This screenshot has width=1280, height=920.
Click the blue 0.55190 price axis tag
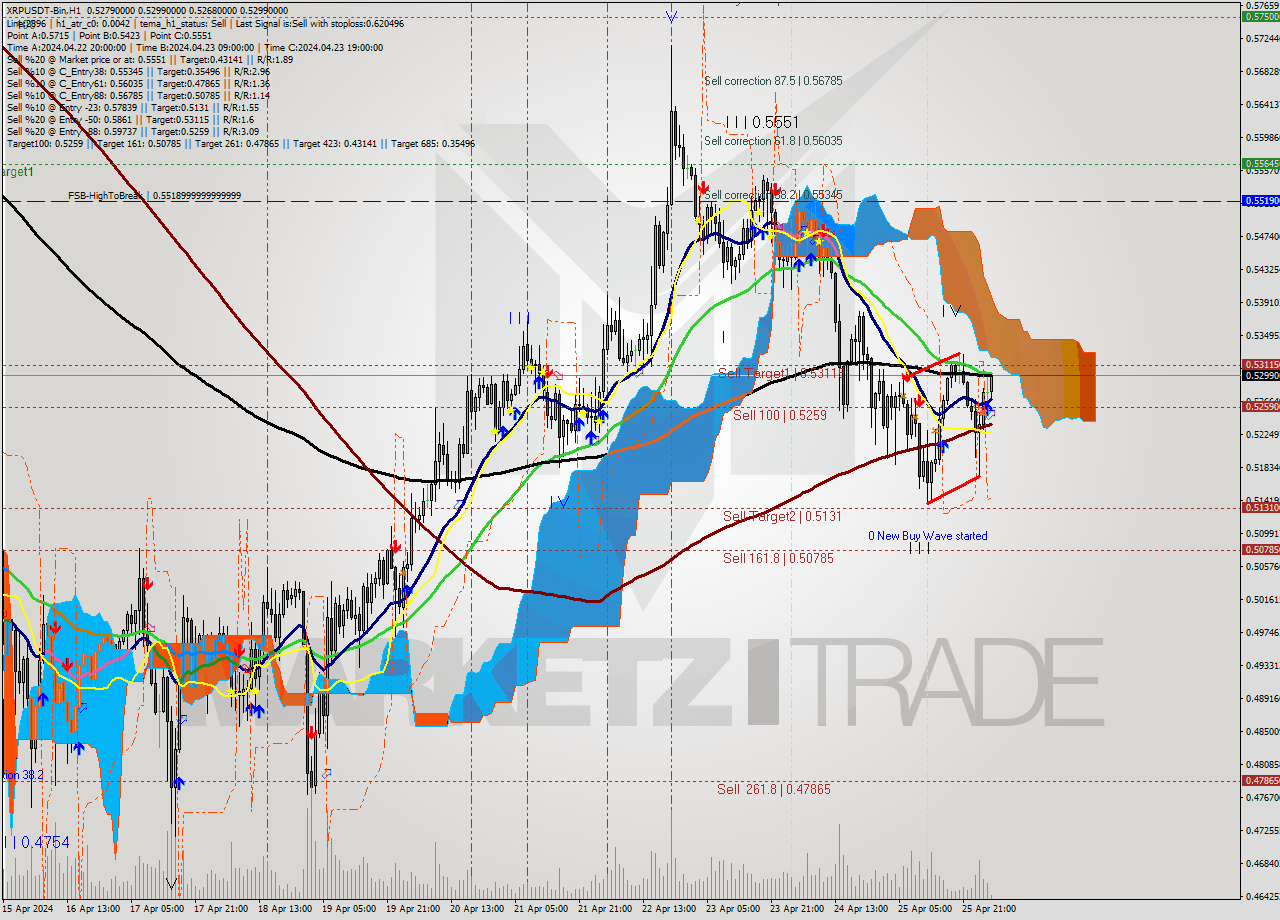1260,200
